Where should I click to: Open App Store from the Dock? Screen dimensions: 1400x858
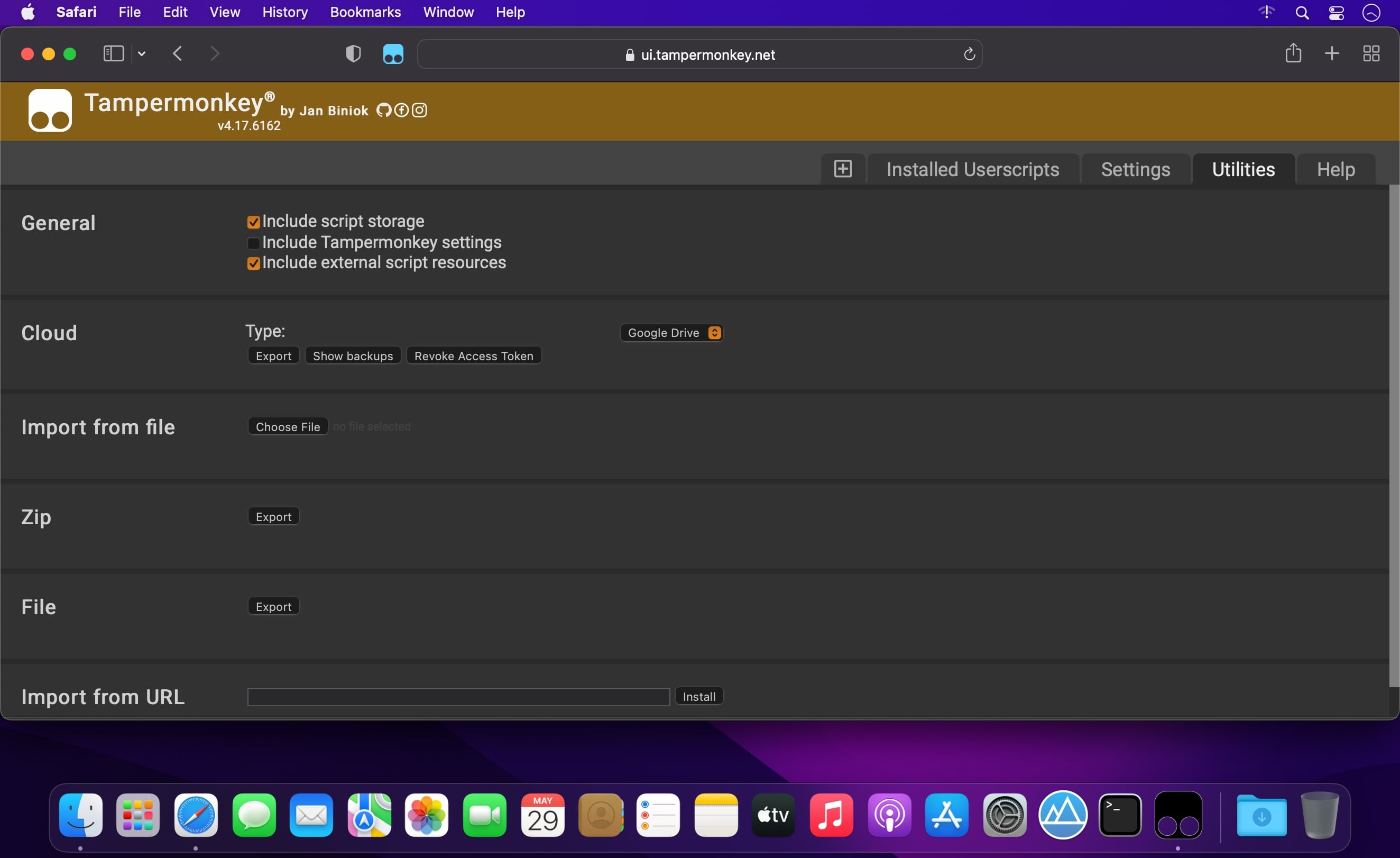click(946, 815)
